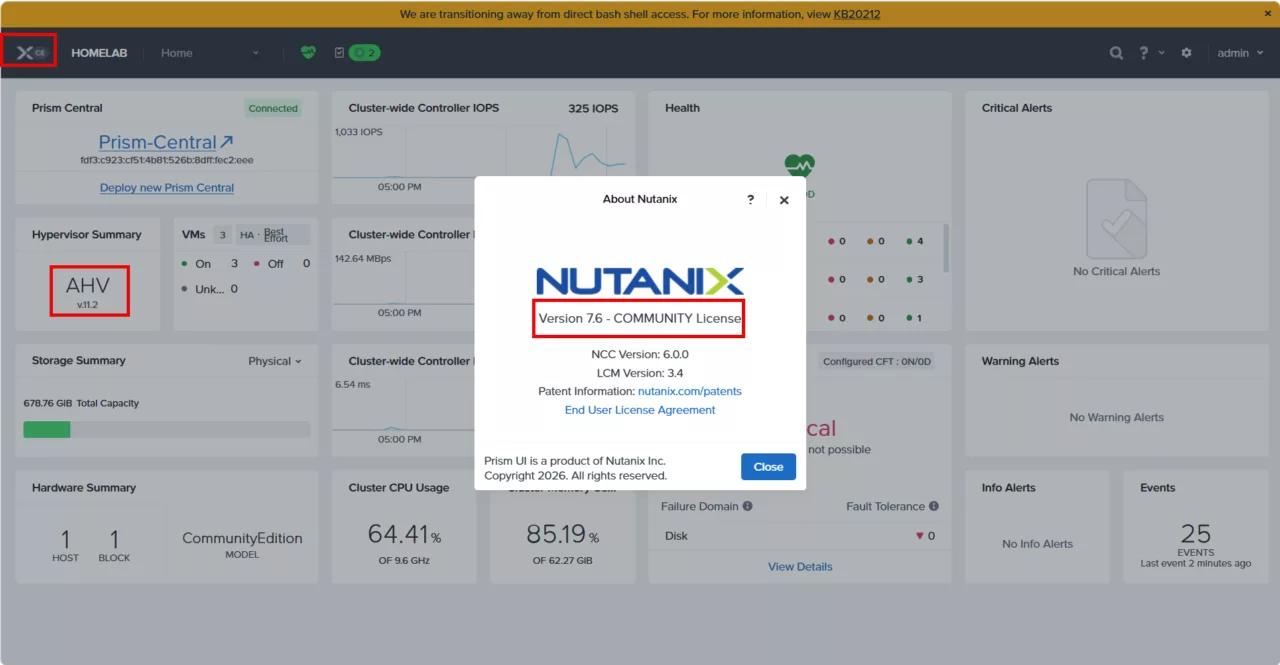1280x665 pixels.
Task: Click the HOMELAB cluster name
Action: pos(99,53)
